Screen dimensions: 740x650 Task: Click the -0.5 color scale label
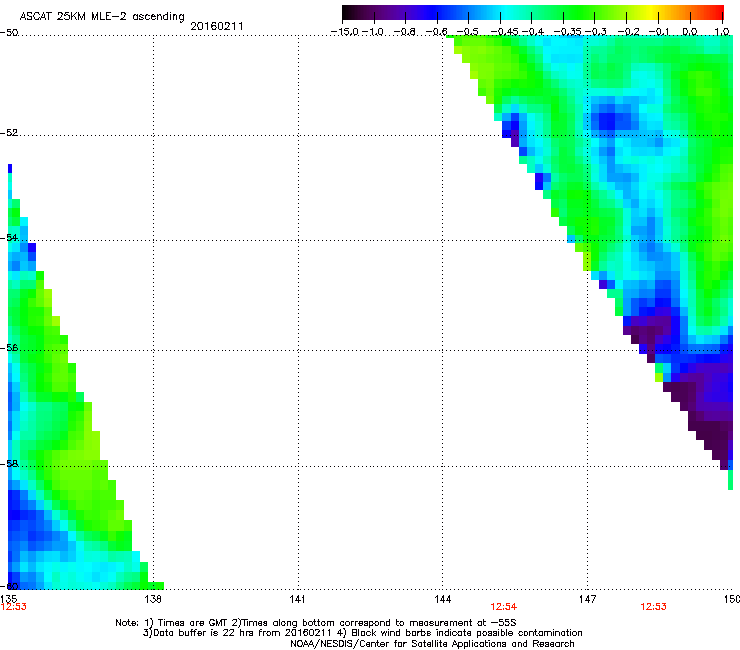tap(467, 32)
